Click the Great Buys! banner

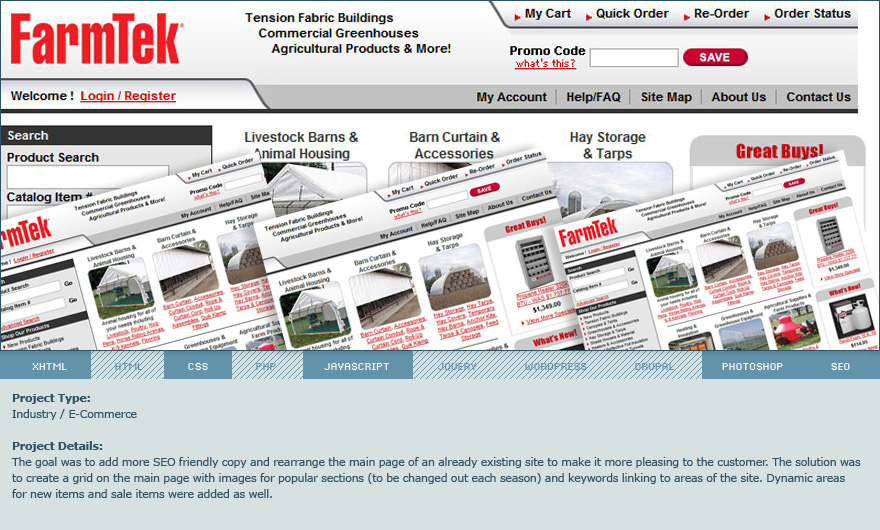(x=780, y=151)
